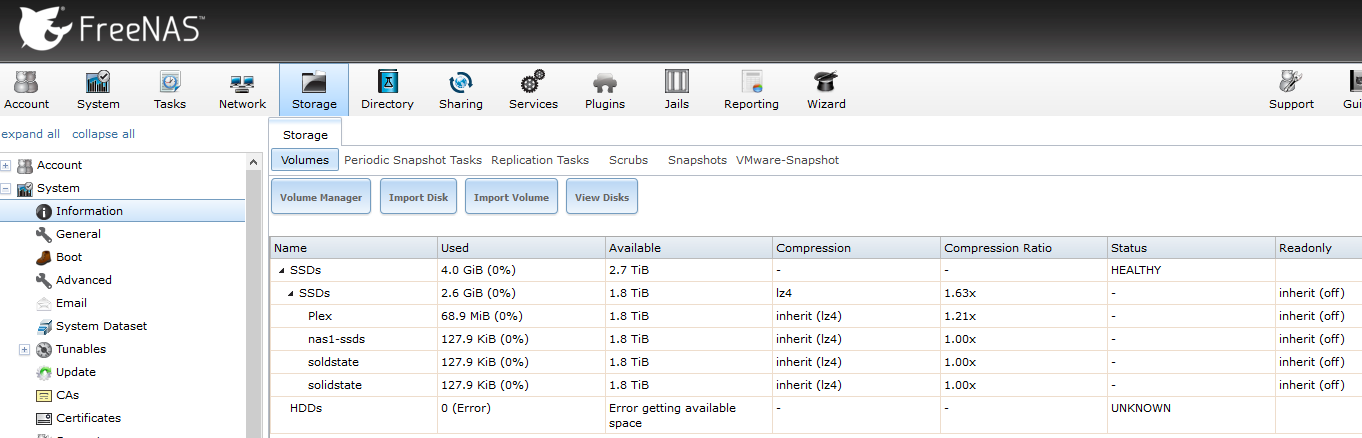Click the System Dataset icon in tree

point(44,326)
